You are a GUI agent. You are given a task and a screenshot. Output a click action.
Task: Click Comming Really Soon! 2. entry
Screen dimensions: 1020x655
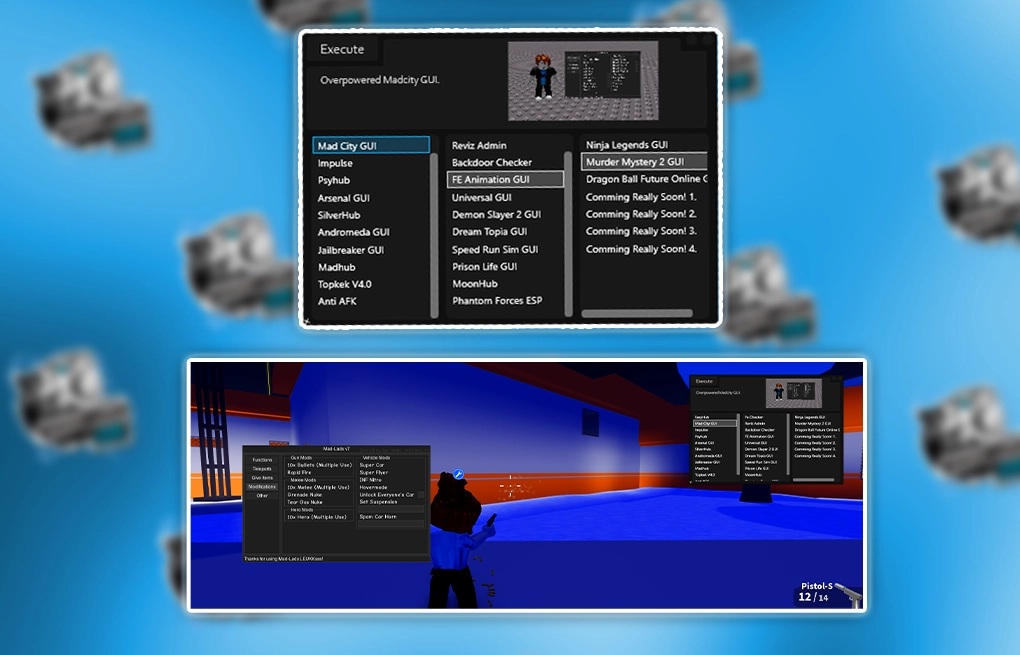pos(641,213)
